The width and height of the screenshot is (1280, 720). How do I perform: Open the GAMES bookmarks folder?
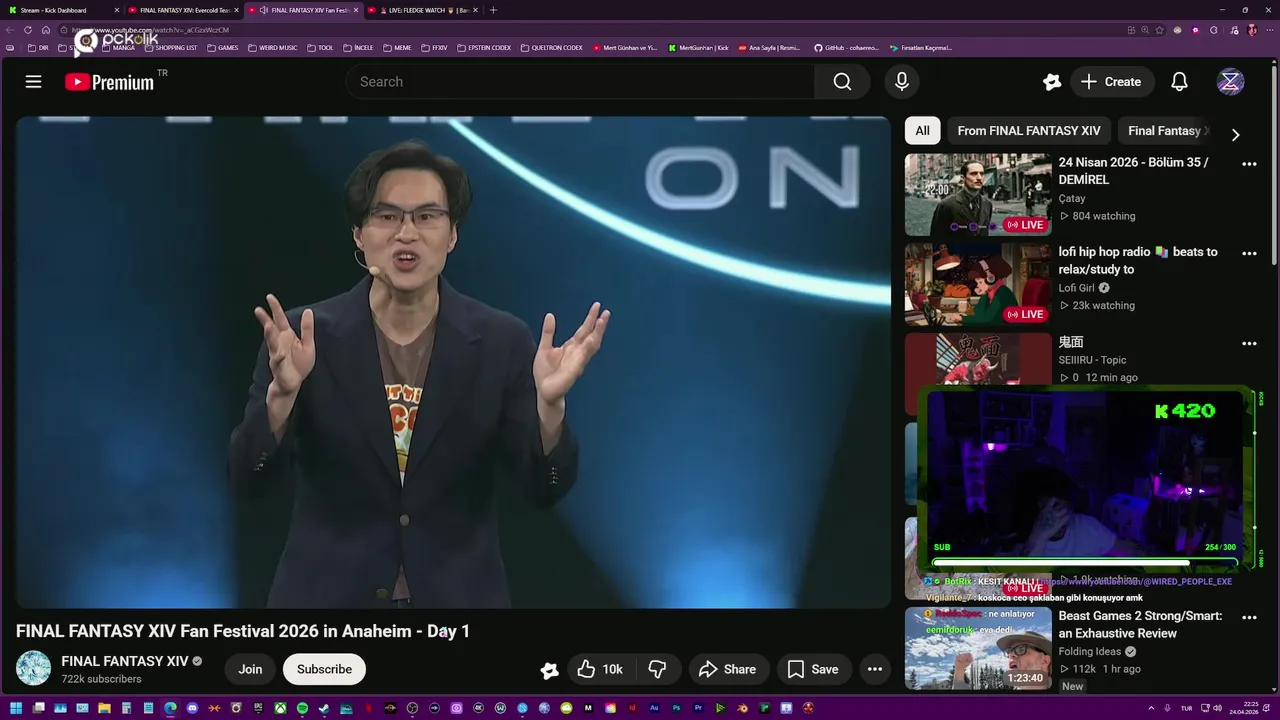[x=222, y=48]
